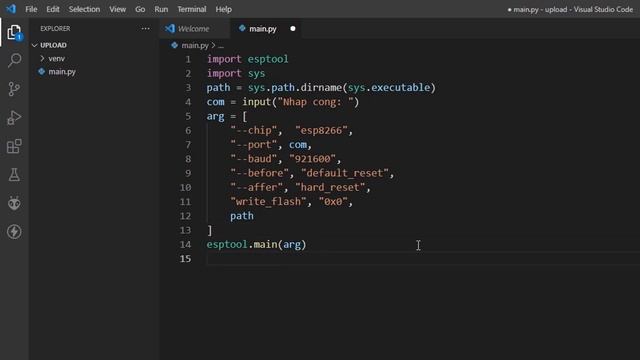Click the Python icon on the main.py tab

(242, 28)
